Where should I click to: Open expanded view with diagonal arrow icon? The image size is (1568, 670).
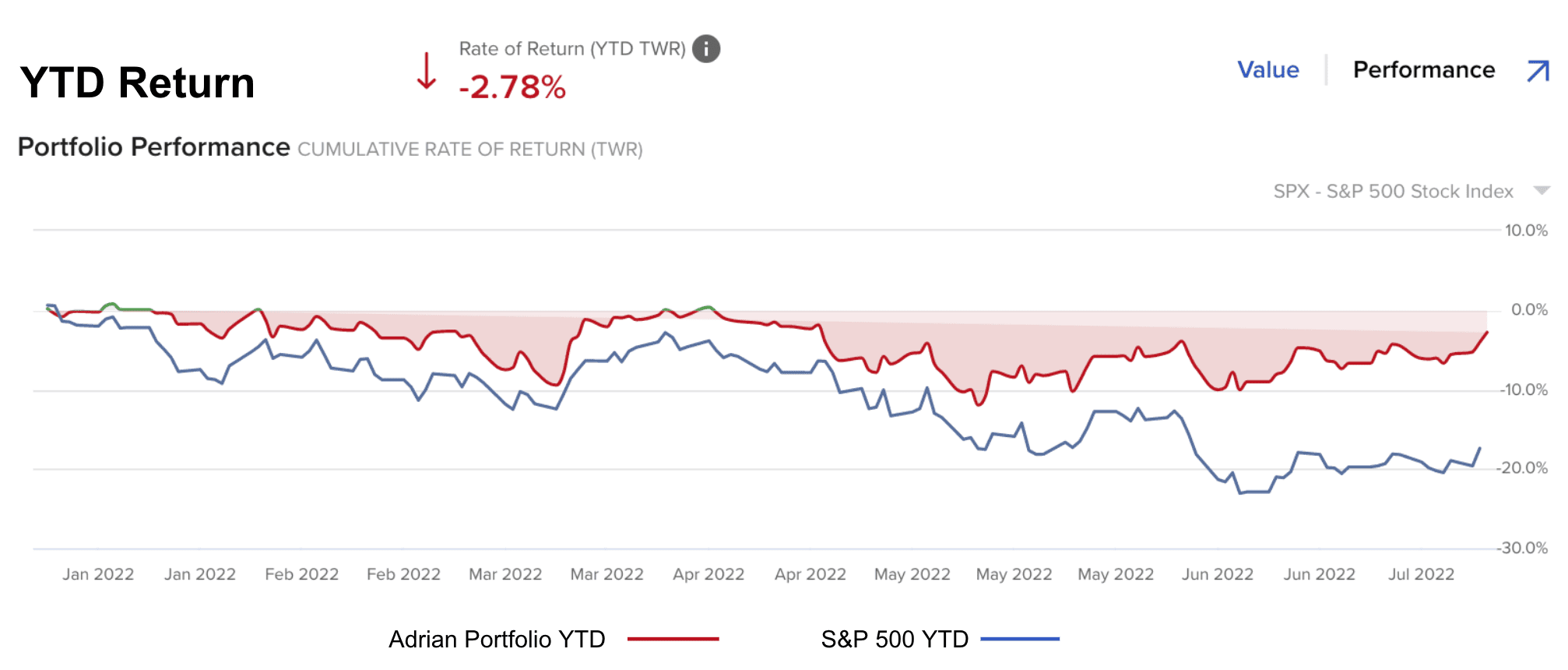pyautogui.click(x=1538, y=71)
